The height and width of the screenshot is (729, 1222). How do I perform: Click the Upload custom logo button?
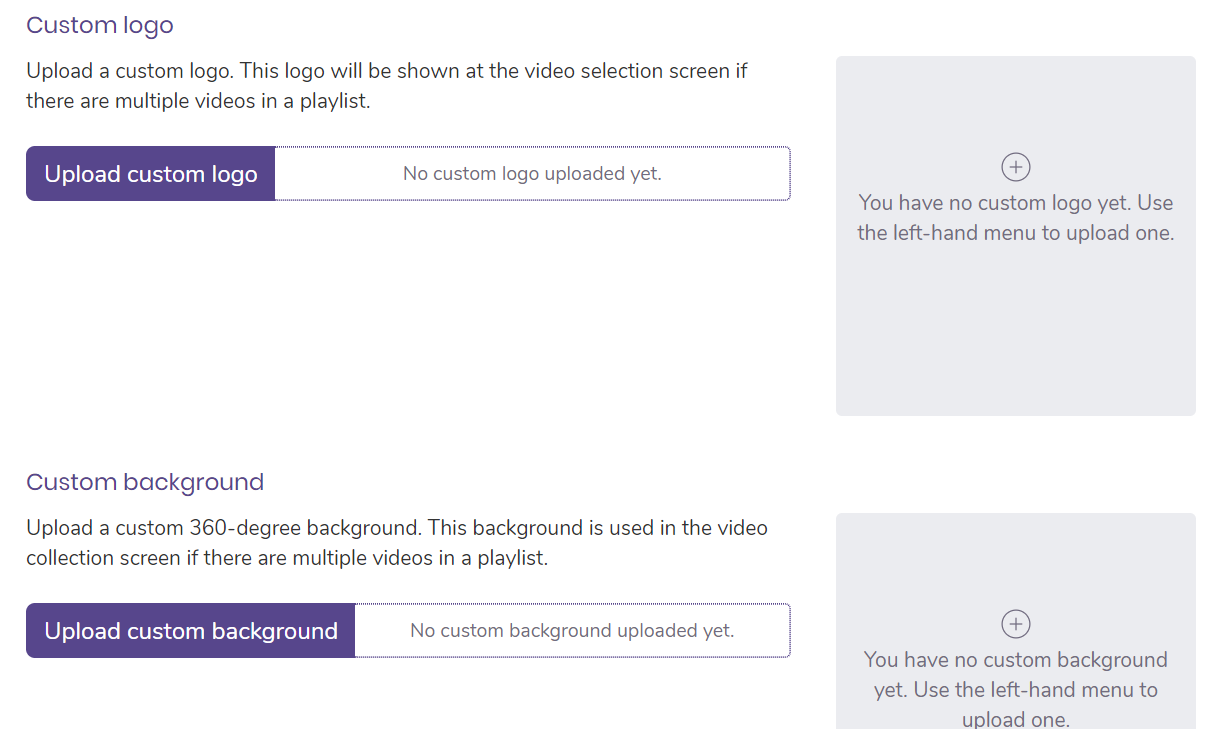point(150,173)
